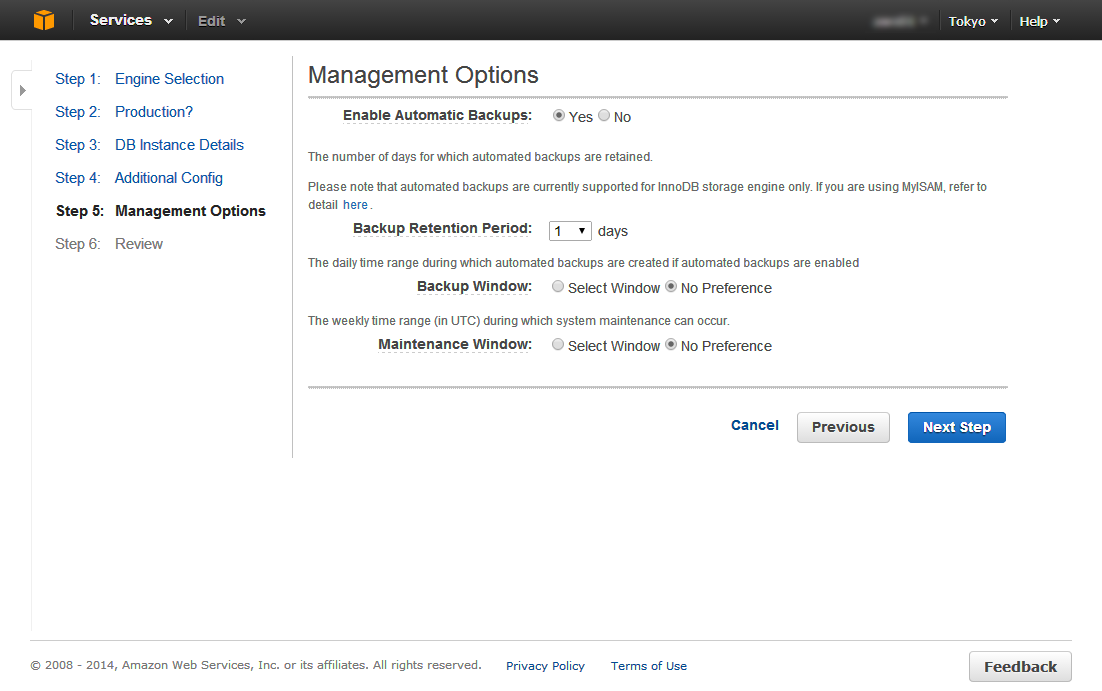Select Yes for Enable Automatic Backups
1102x691 pixels.
click(x=559, y=116)
